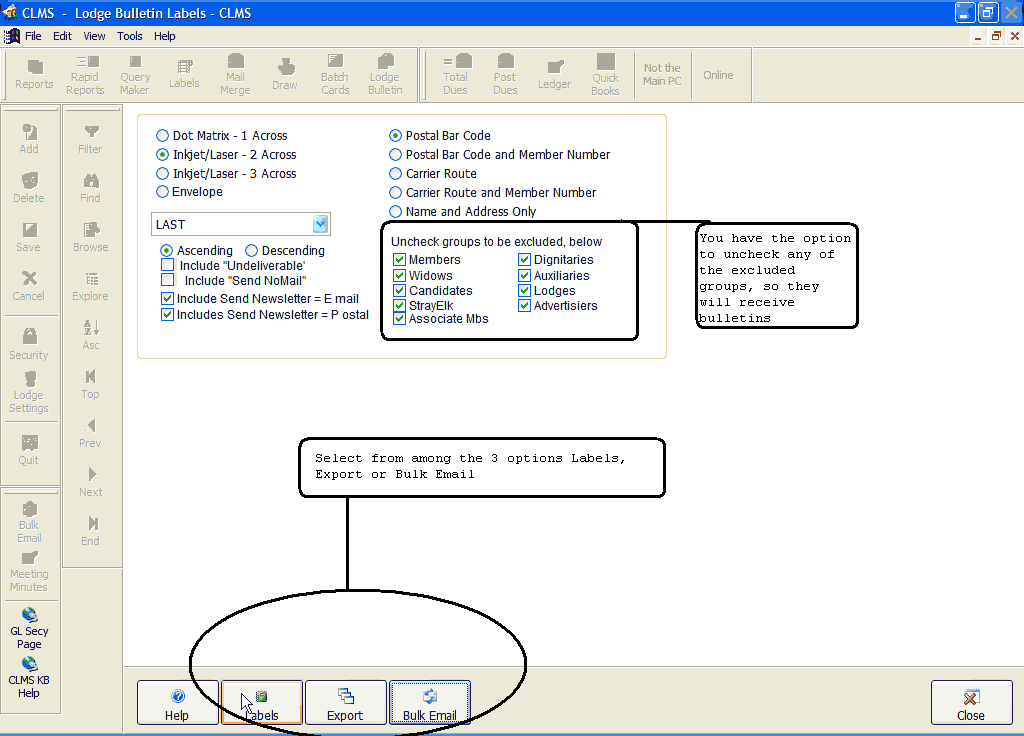Choose the Descending sort order

click(252, 251)
